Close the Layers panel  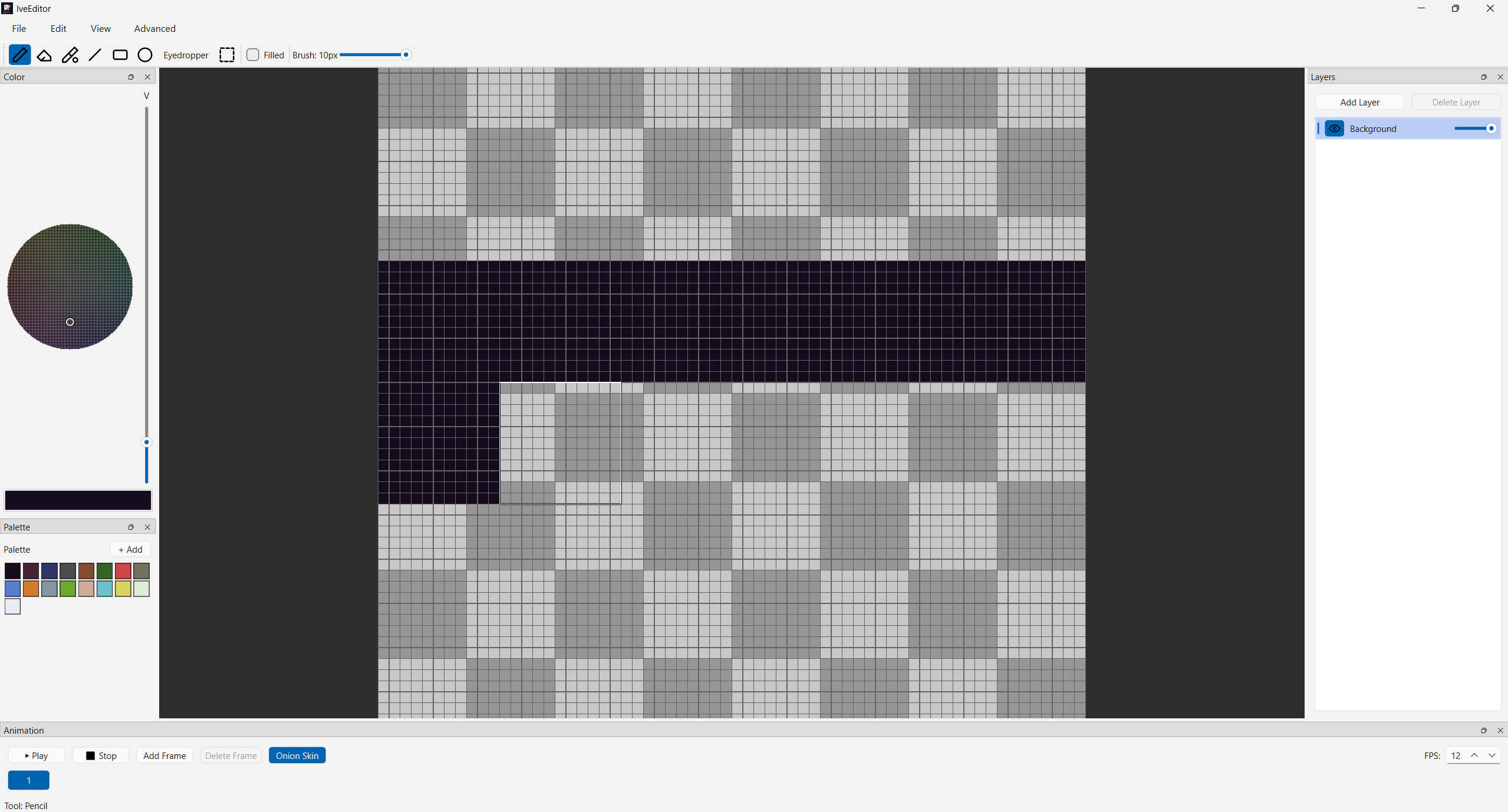pyautogui.click(x=1500, y=77)
